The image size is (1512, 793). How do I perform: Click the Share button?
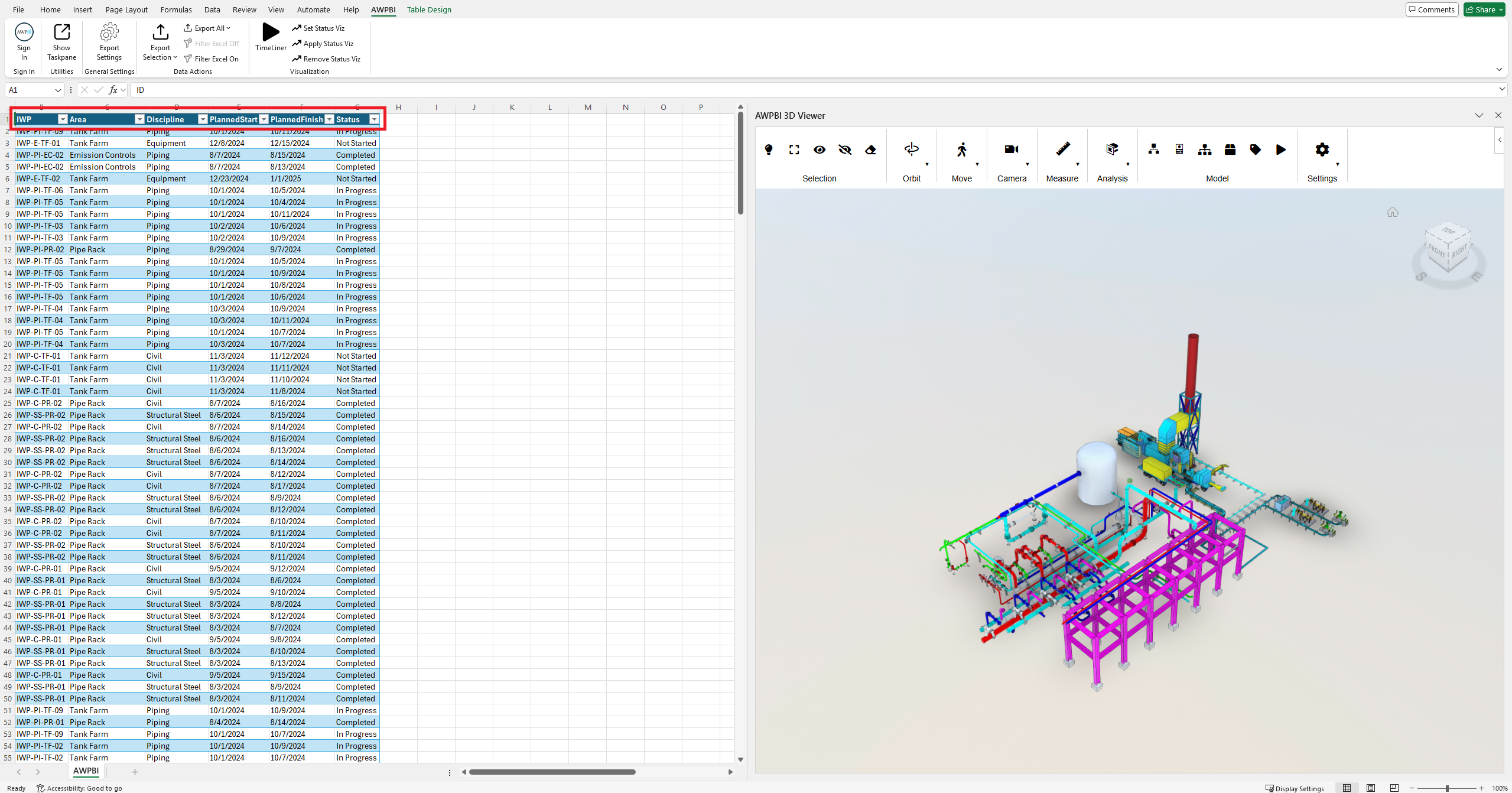(x=1485, y=9)
